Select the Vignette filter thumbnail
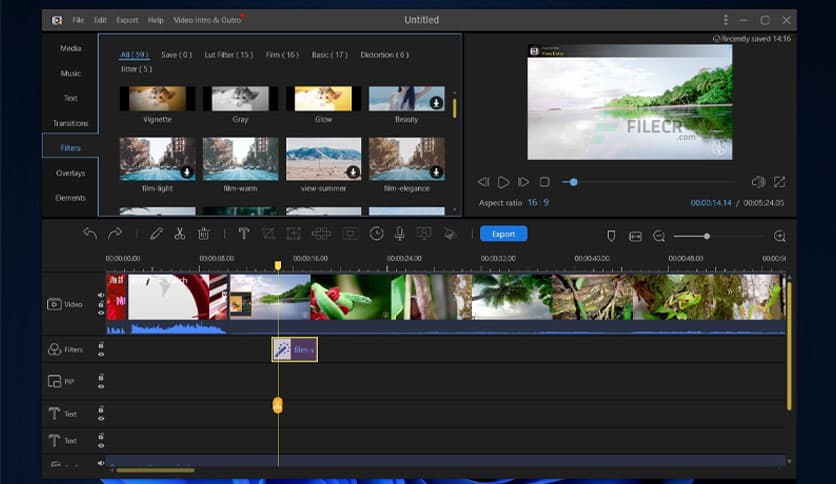The image size is (836, 484). [x=157, y=98]
